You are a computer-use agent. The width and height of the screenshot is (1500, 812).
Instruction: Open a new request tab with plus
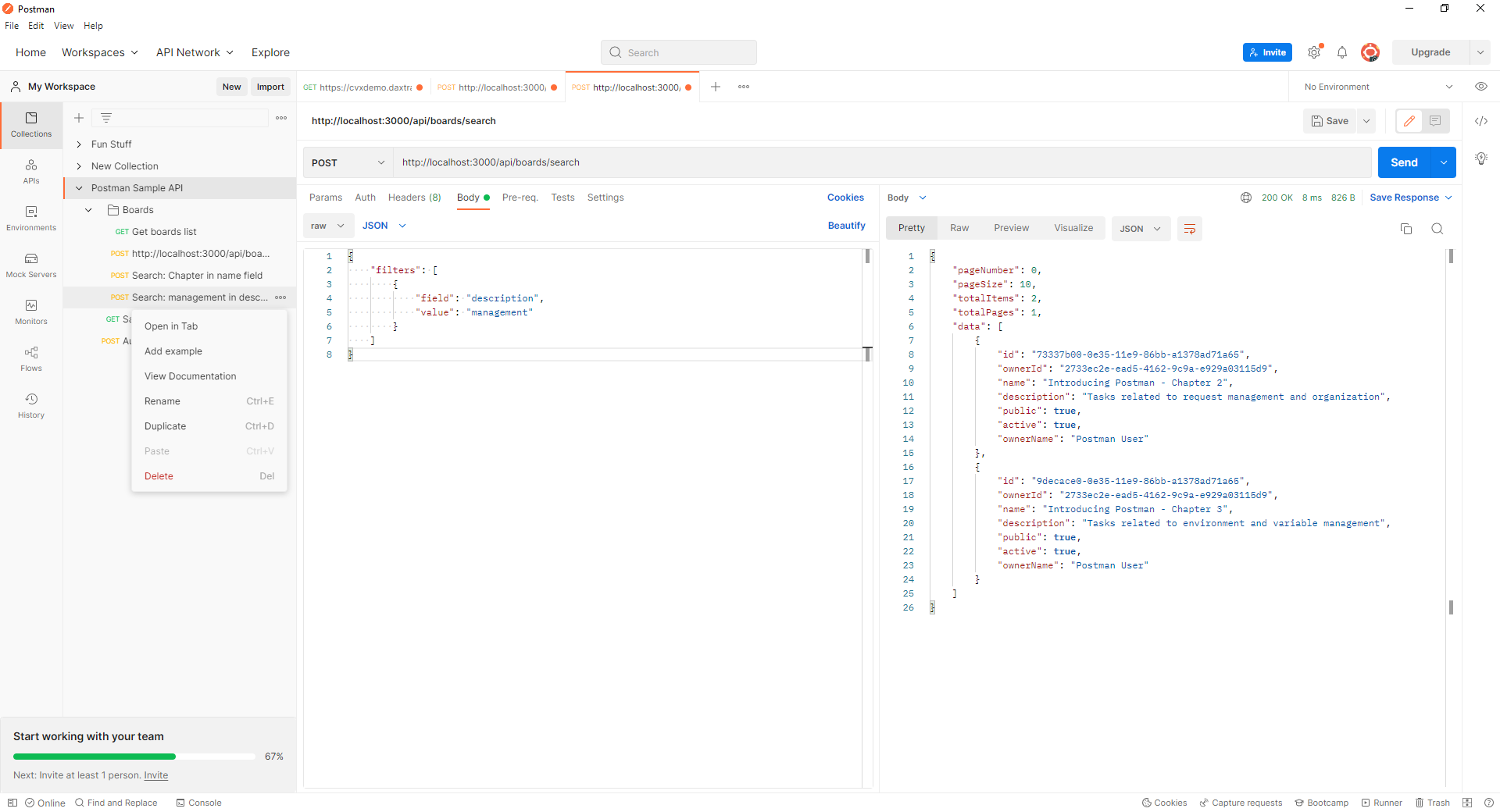tap(716, 87)
